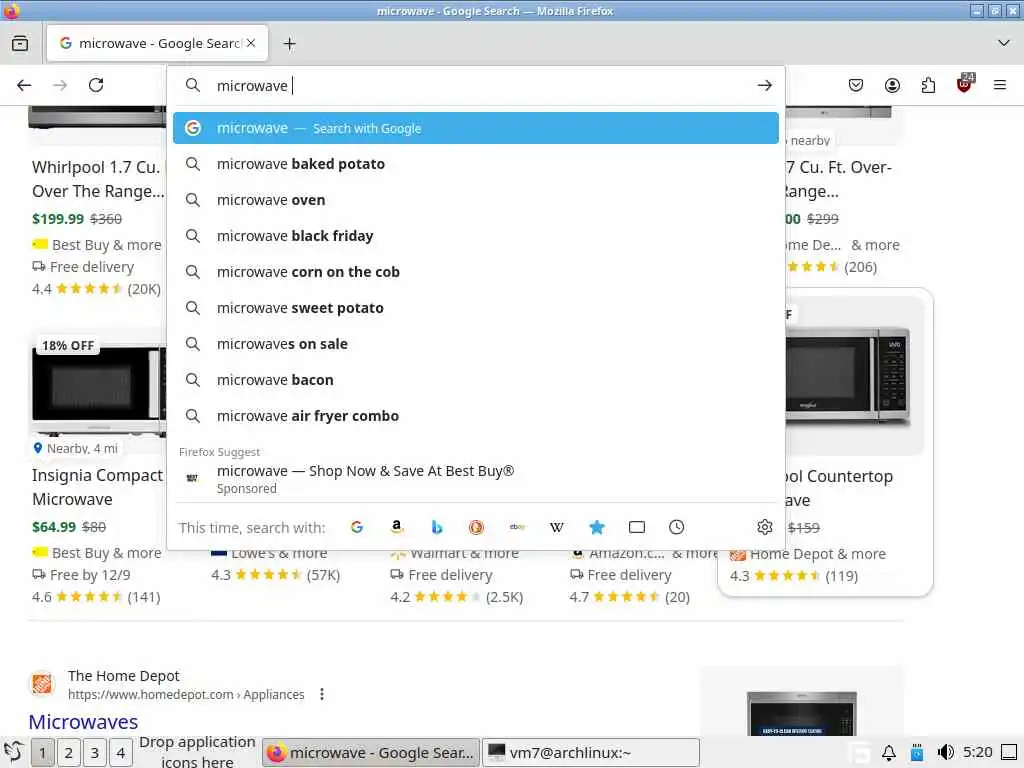Open notifications bell in system tray
This screenshot has width=1024, height=768.
click(x=889, y=753)
